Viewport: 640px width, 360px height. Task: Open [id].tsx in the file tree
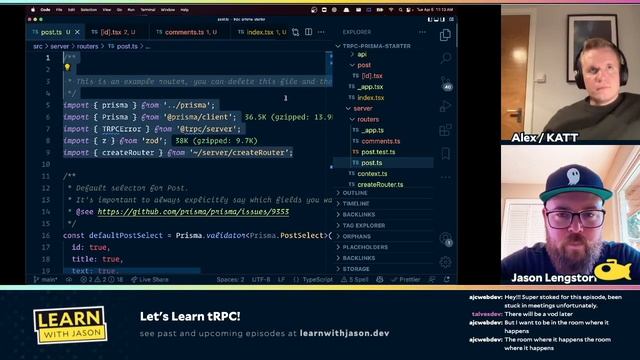(x=372, y=76)
